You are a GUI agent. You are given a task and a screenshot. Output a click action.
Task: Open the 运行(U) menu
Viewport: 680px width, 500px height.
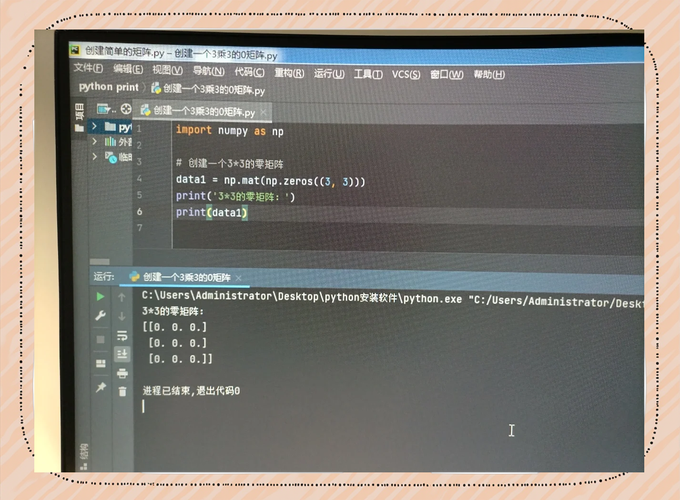tap(329, 73)
